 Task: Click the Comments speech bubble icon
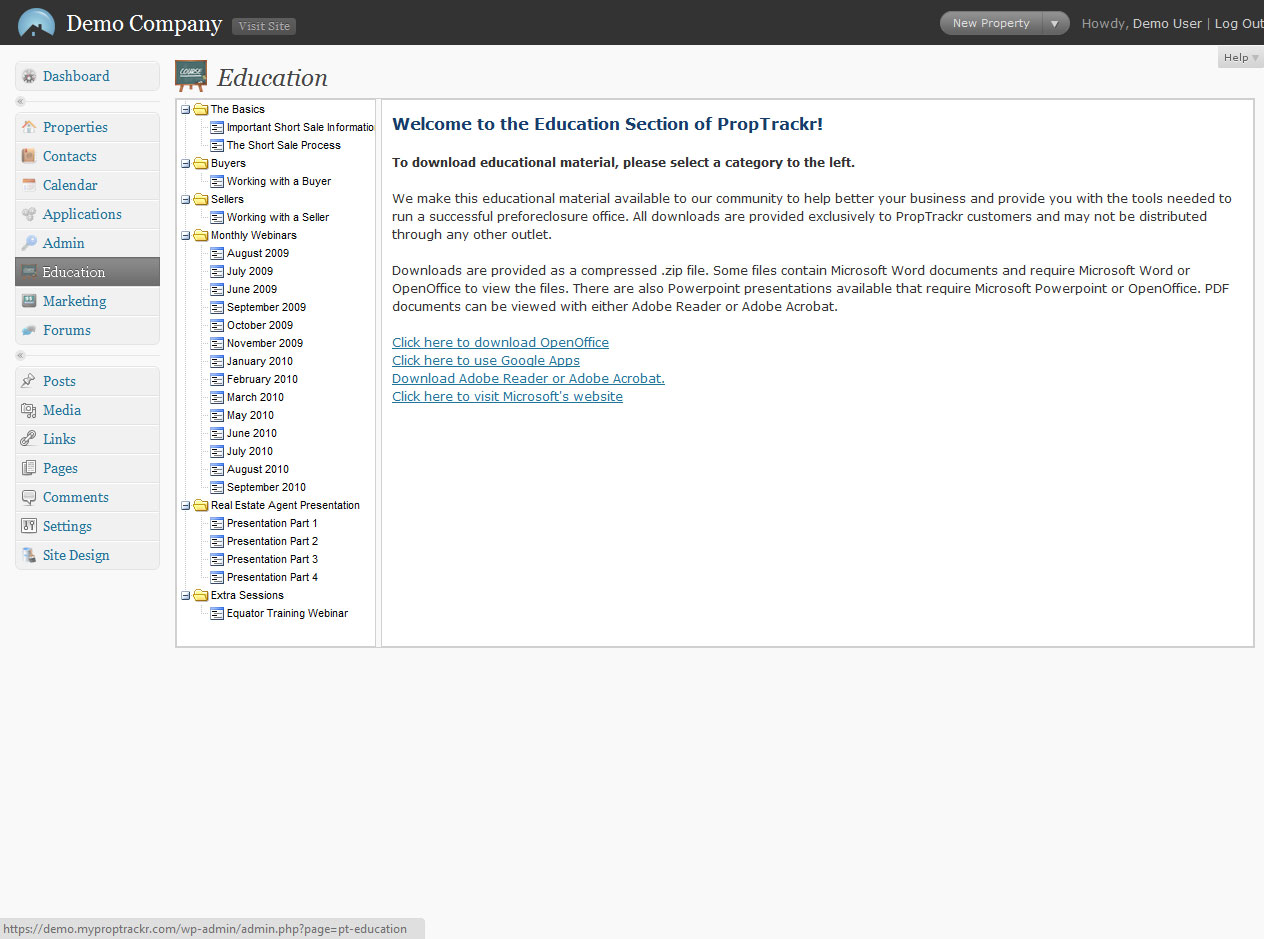[29, 497]
